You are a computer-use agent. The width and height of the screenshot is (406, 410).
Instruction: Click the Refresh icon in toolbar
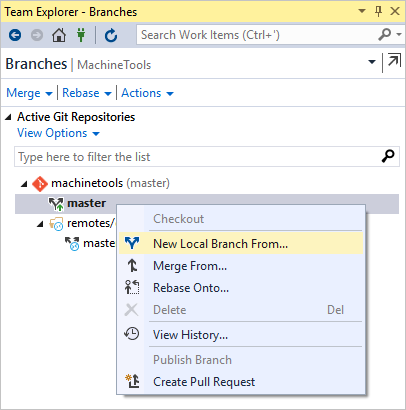click(111, 35)
